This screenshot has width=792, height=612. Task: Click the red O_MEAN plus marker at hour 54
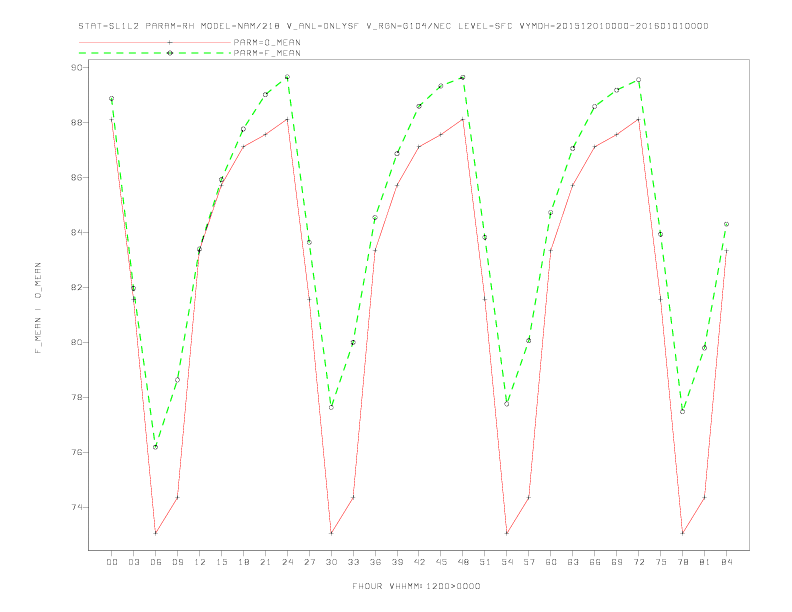click(507, 533)
